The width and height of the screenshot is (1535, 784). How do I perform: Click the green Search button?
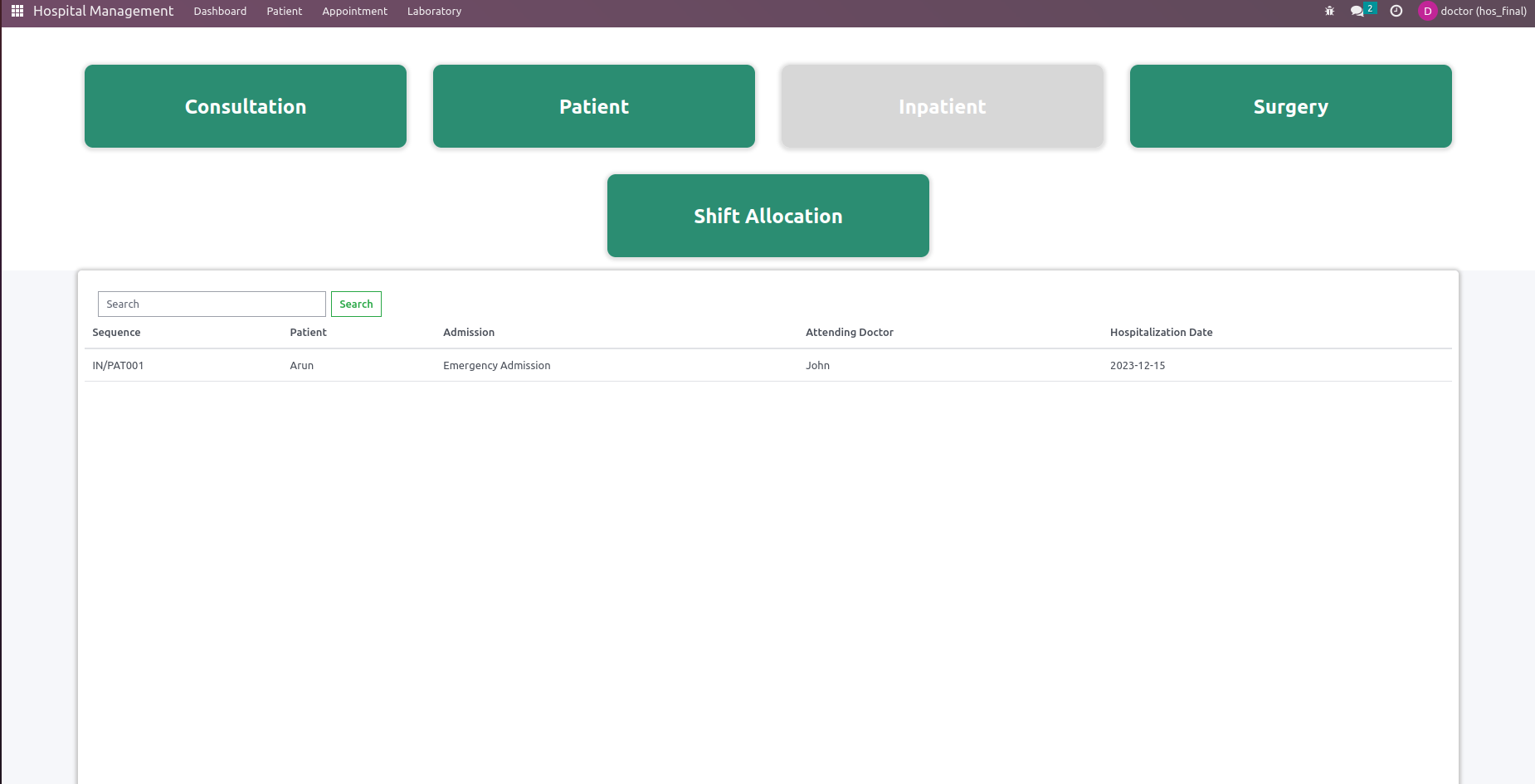tap(356, 304)
